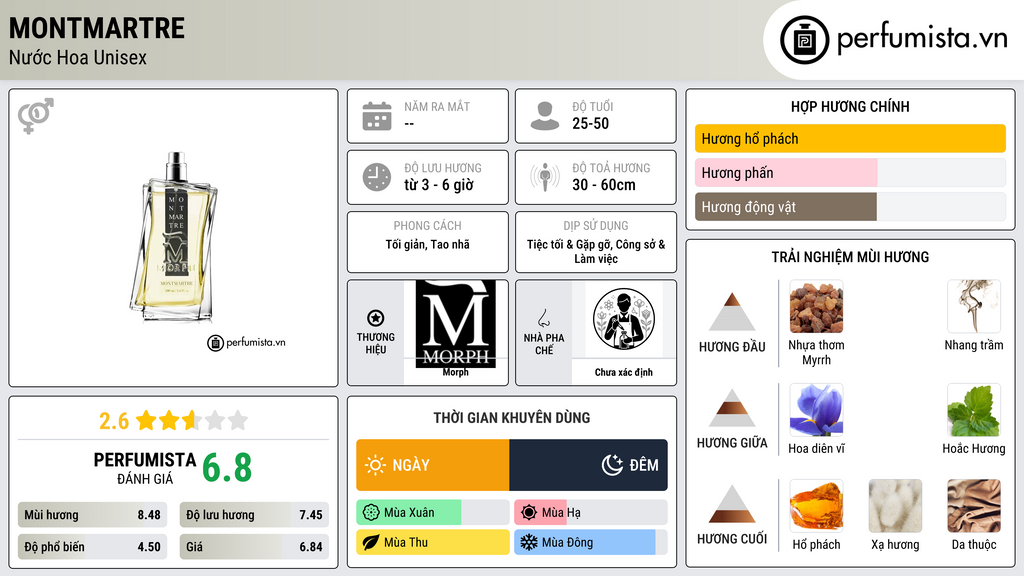Click the sun icon beside Ngày

pyautogui.click(x=376, y=465)
